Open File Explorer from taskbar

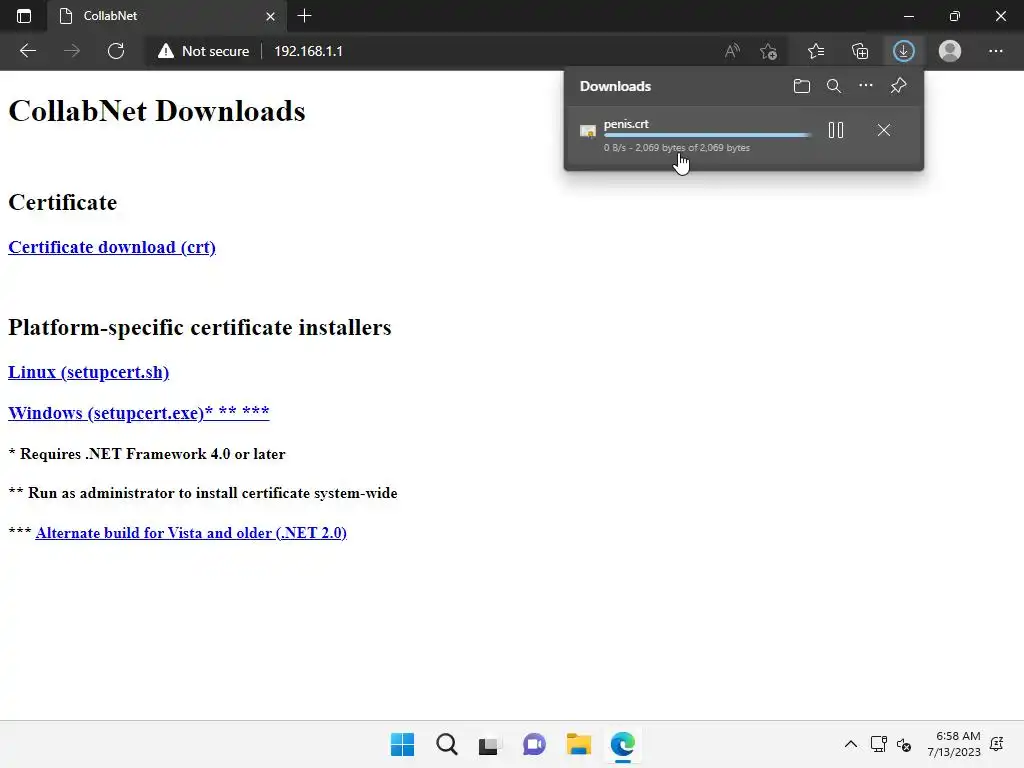pyautogui.click(x=579, y=744)
